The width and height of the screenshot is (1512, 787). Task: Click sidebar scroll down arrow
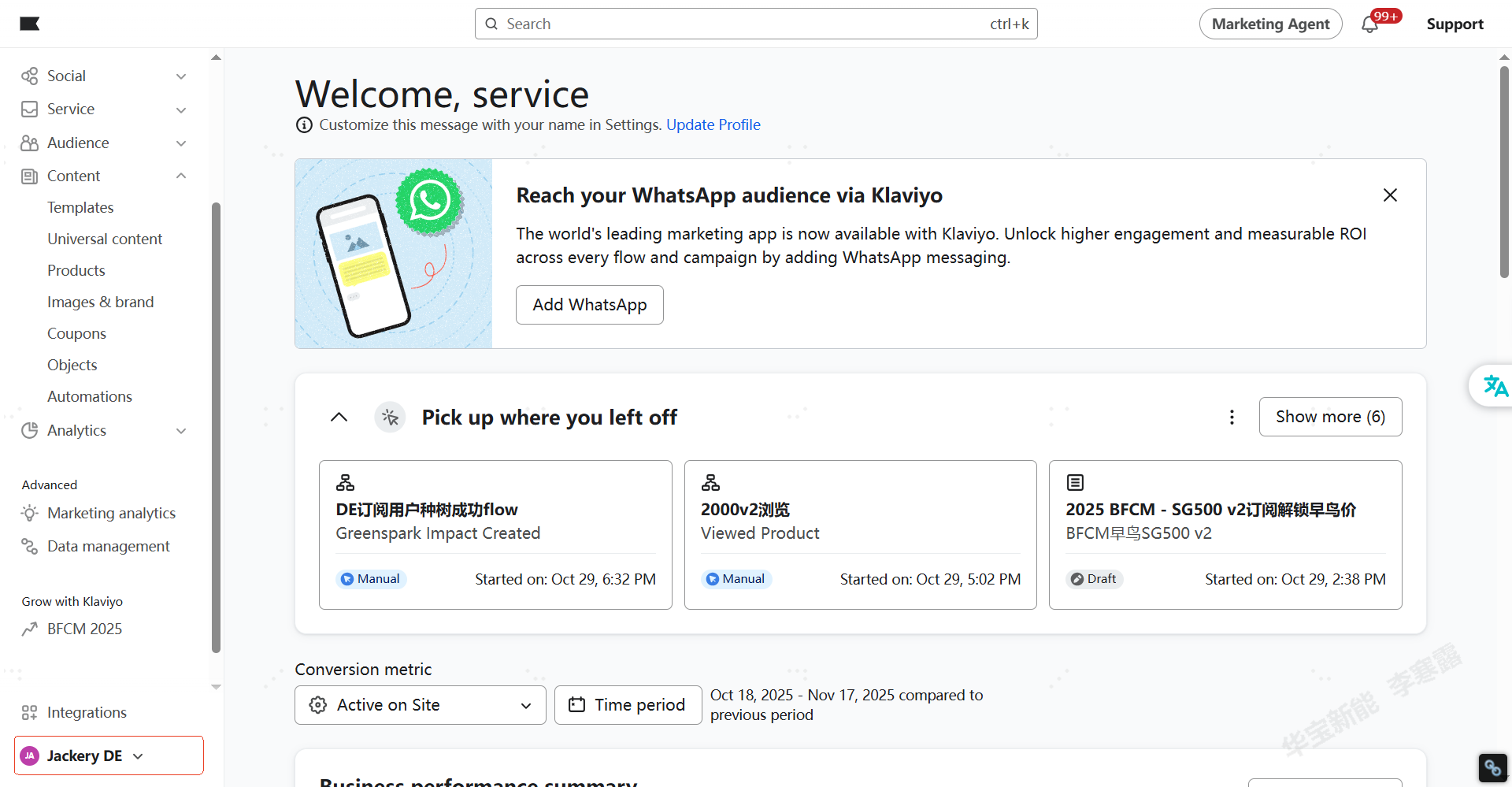(x=216, y=687)
